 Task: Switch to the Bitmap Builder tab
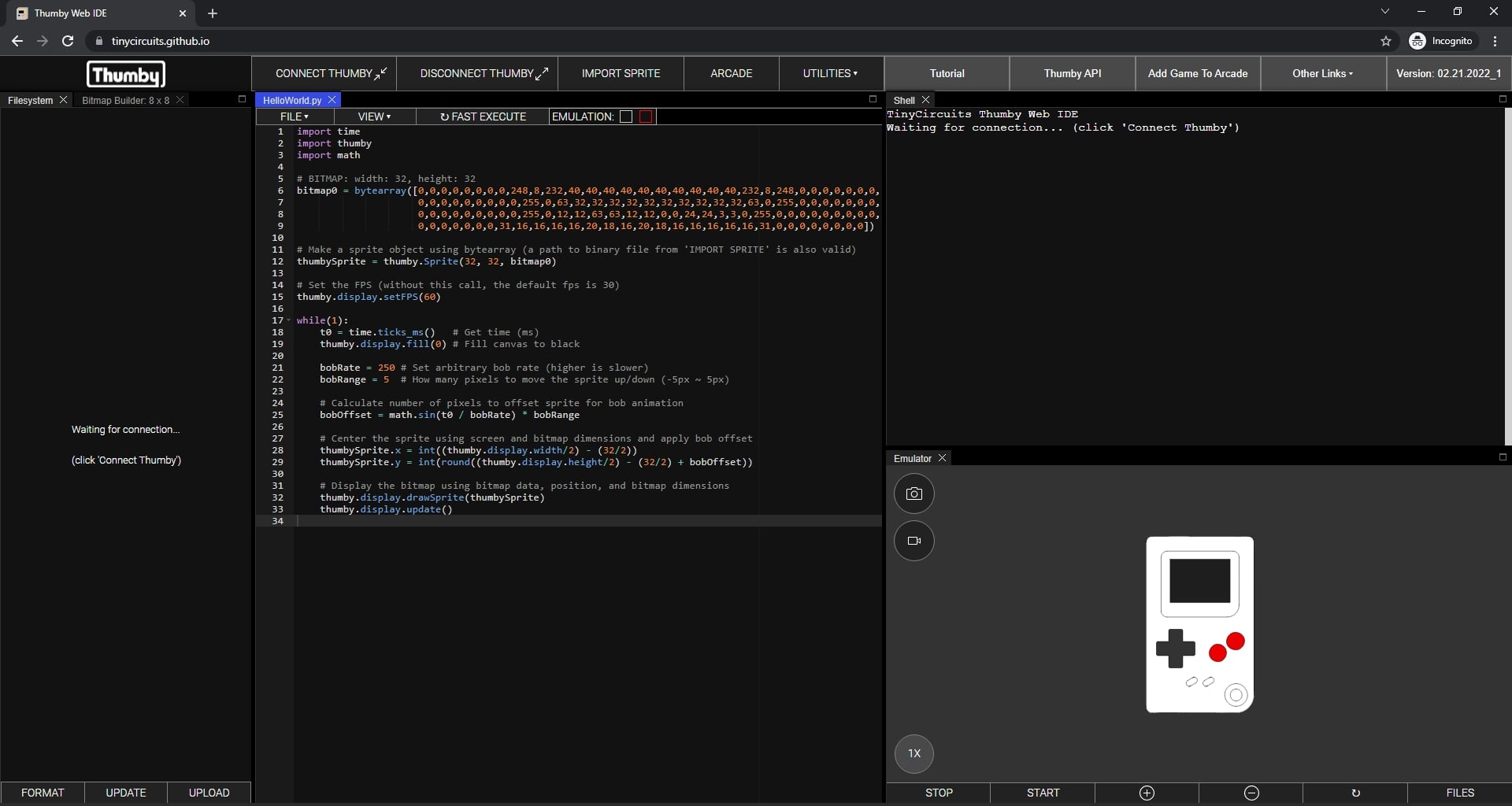tap(125, 100)
